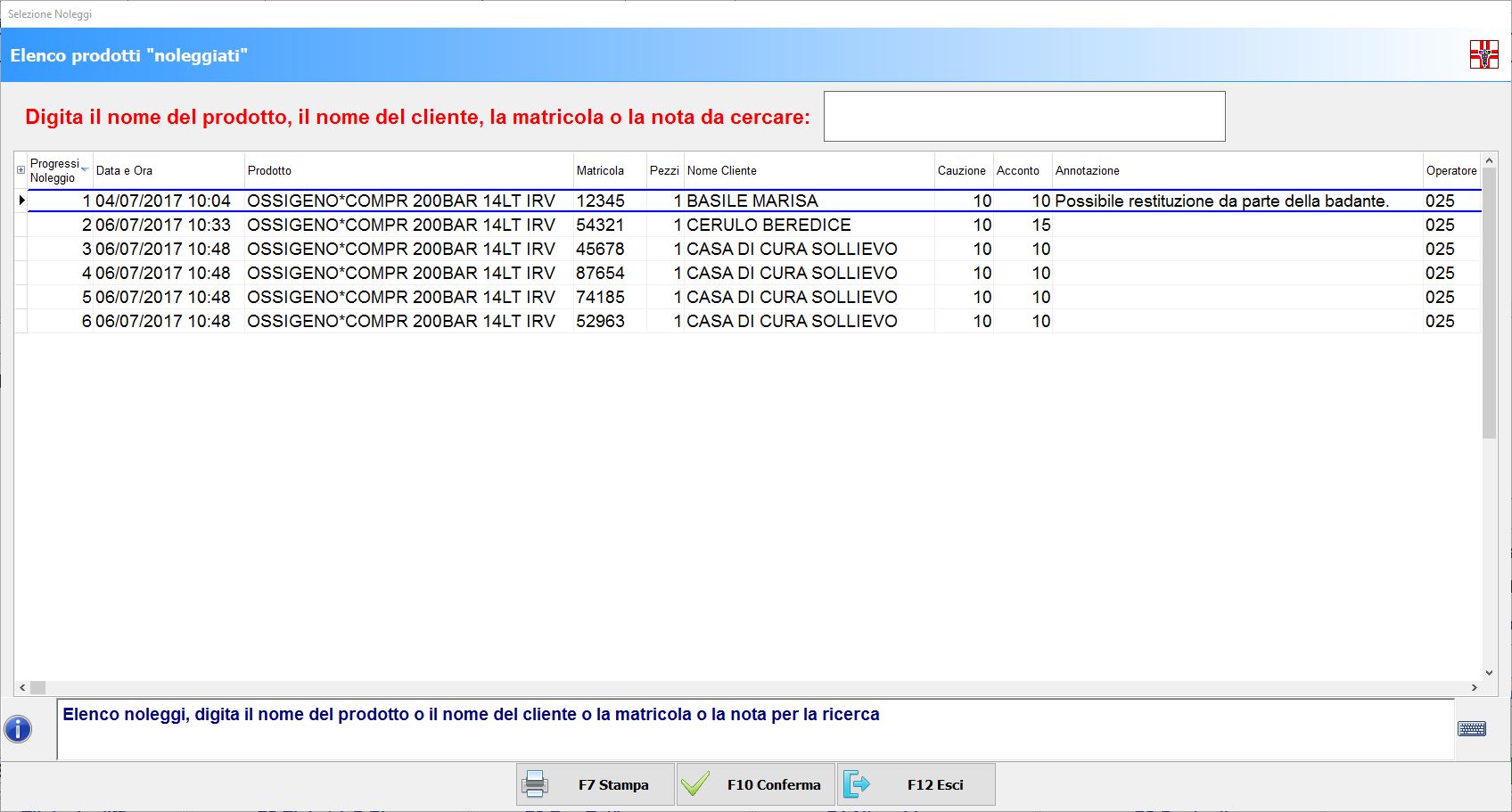Click the pharmacy cross logo icon

click(x=1483, y=54)
